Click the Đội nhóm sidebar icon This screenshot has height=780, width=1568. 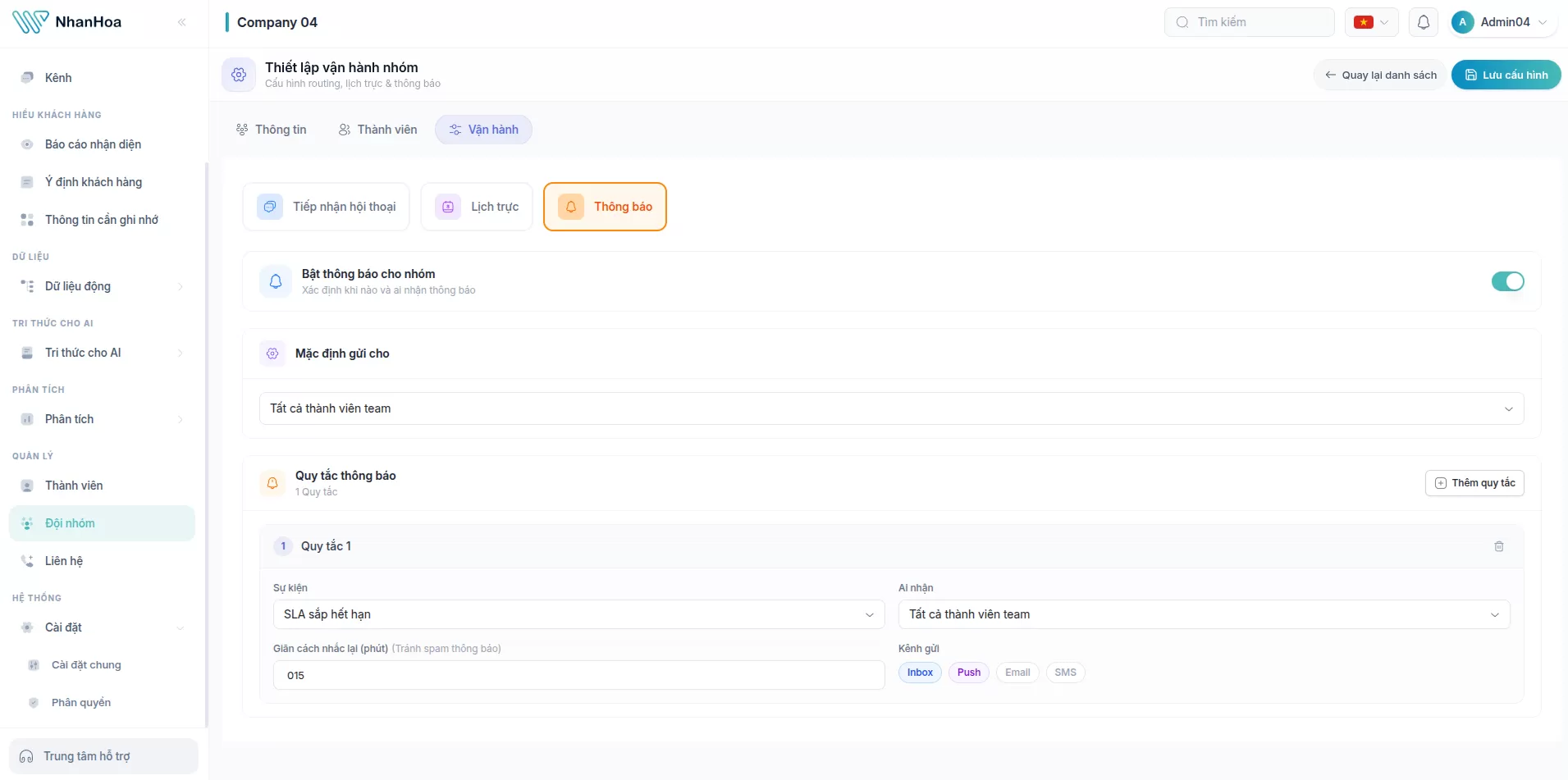(27, 523)
